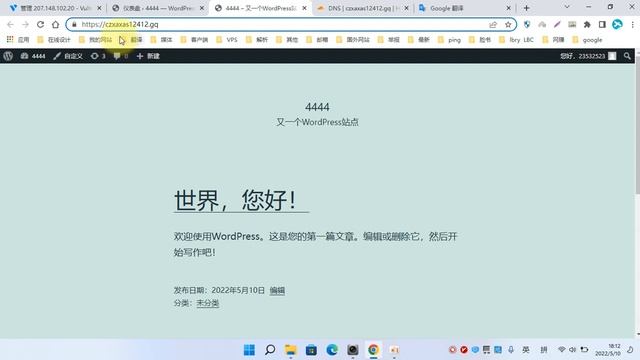
Task: Open Windows taskbar search
Action: click(270, 350)
